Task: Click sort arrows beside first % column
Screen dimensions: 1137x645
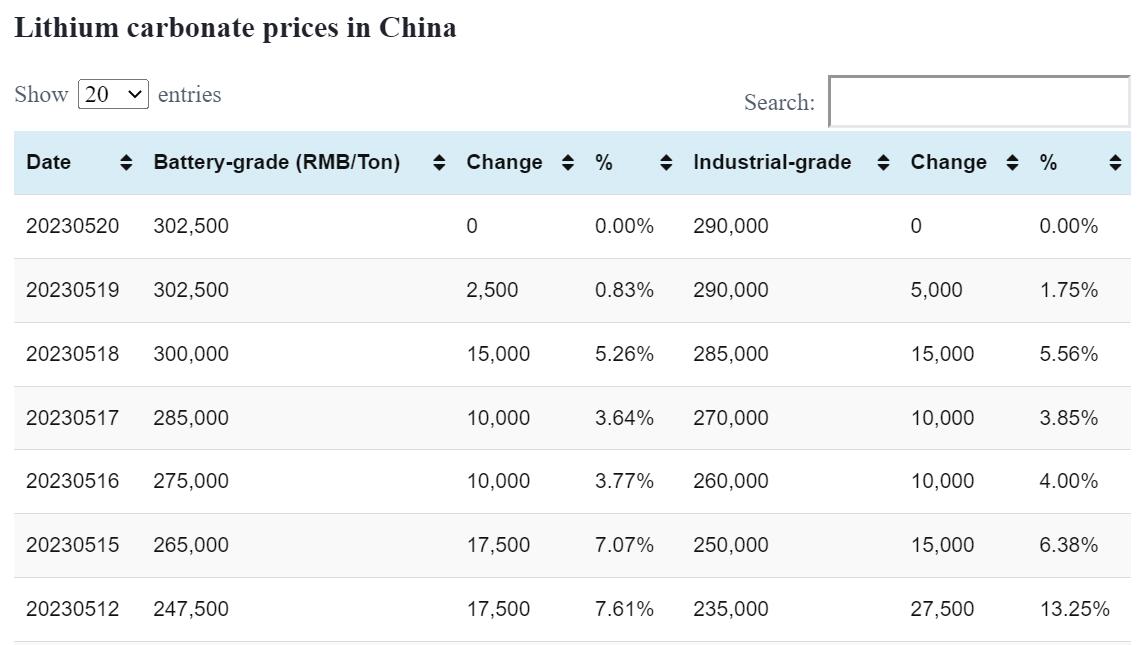Action: [667, 163]
